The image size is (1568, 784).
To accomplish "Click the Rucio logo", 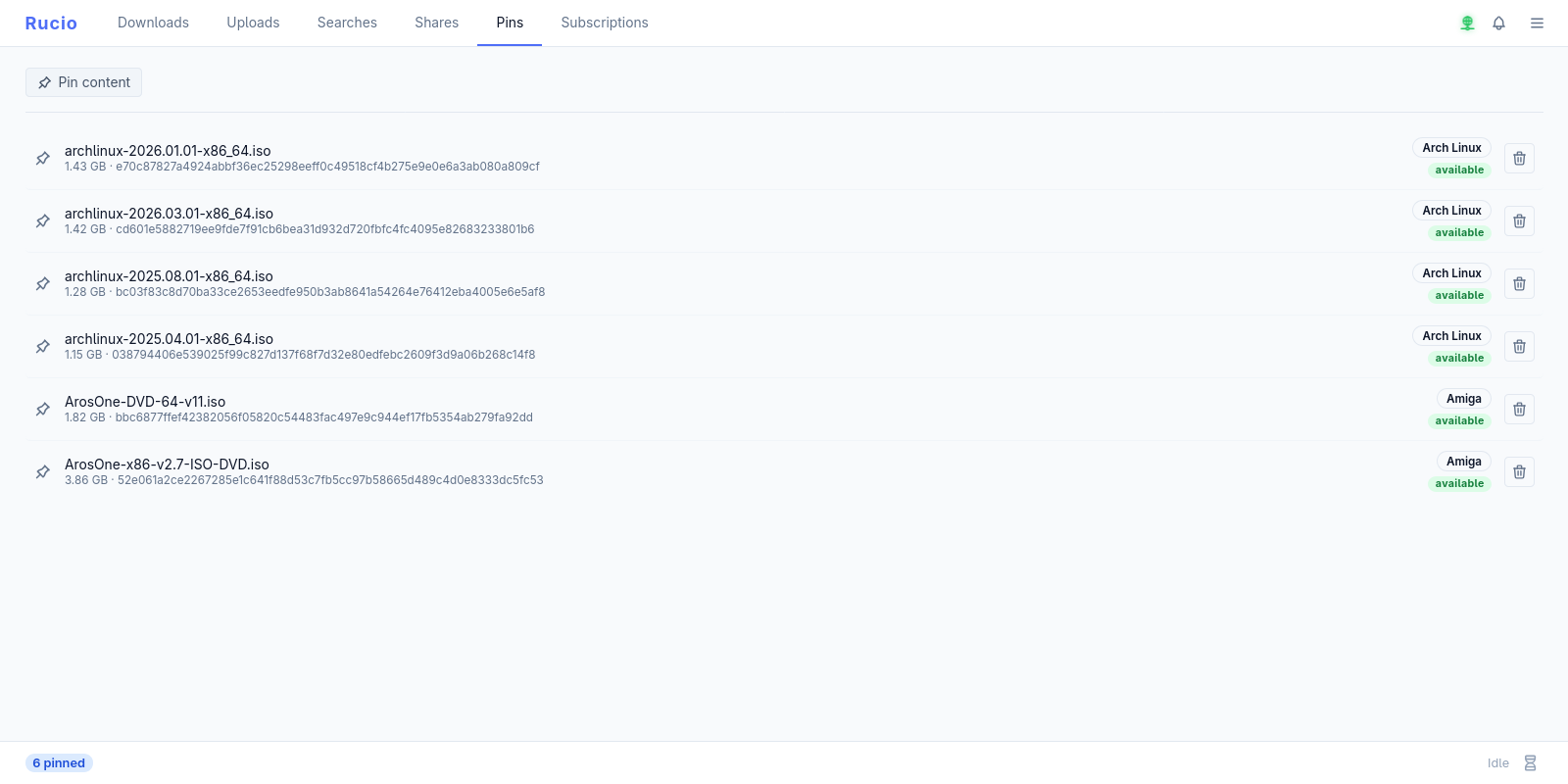I will pyautogui.click(x=51, y=24).
